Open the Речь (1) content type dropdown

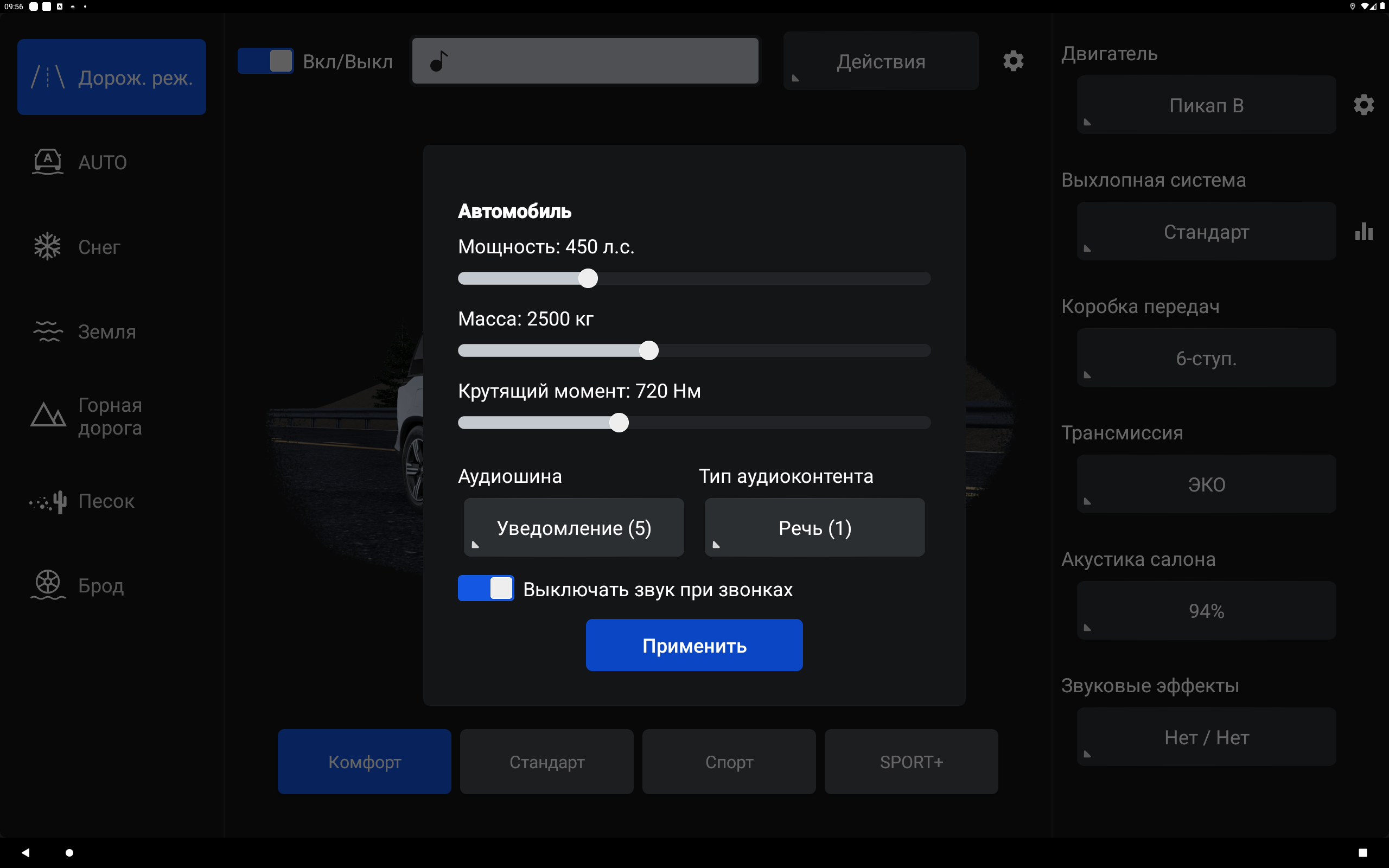pyautogui.click(x=814, y=527)
